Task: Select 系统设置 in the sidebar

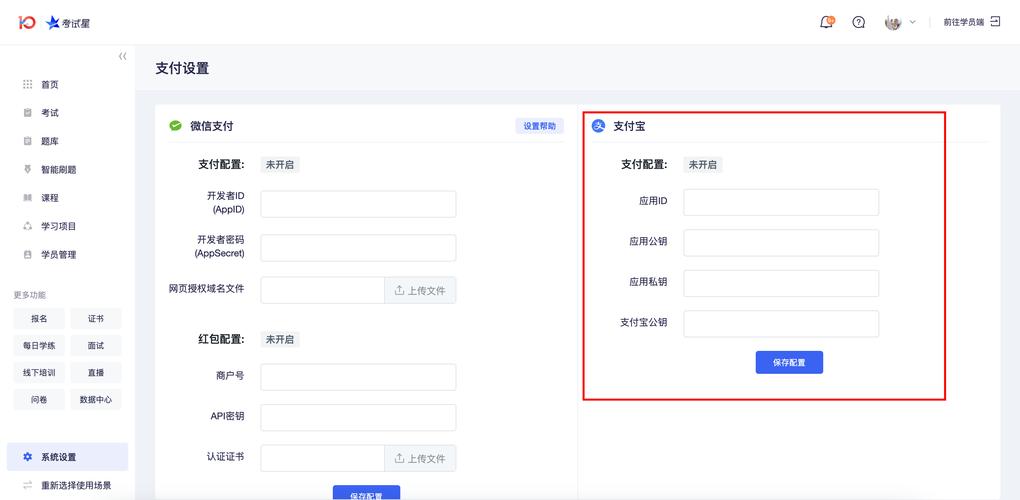Action: coord(68,457)
